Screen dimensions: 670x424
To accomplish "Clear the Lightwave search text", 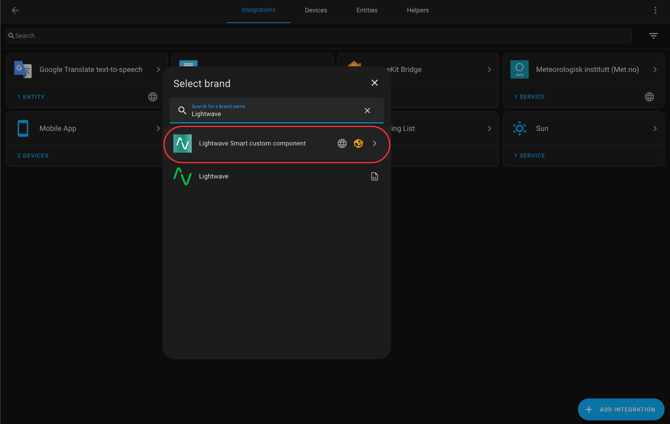I will tap(367, 110).
